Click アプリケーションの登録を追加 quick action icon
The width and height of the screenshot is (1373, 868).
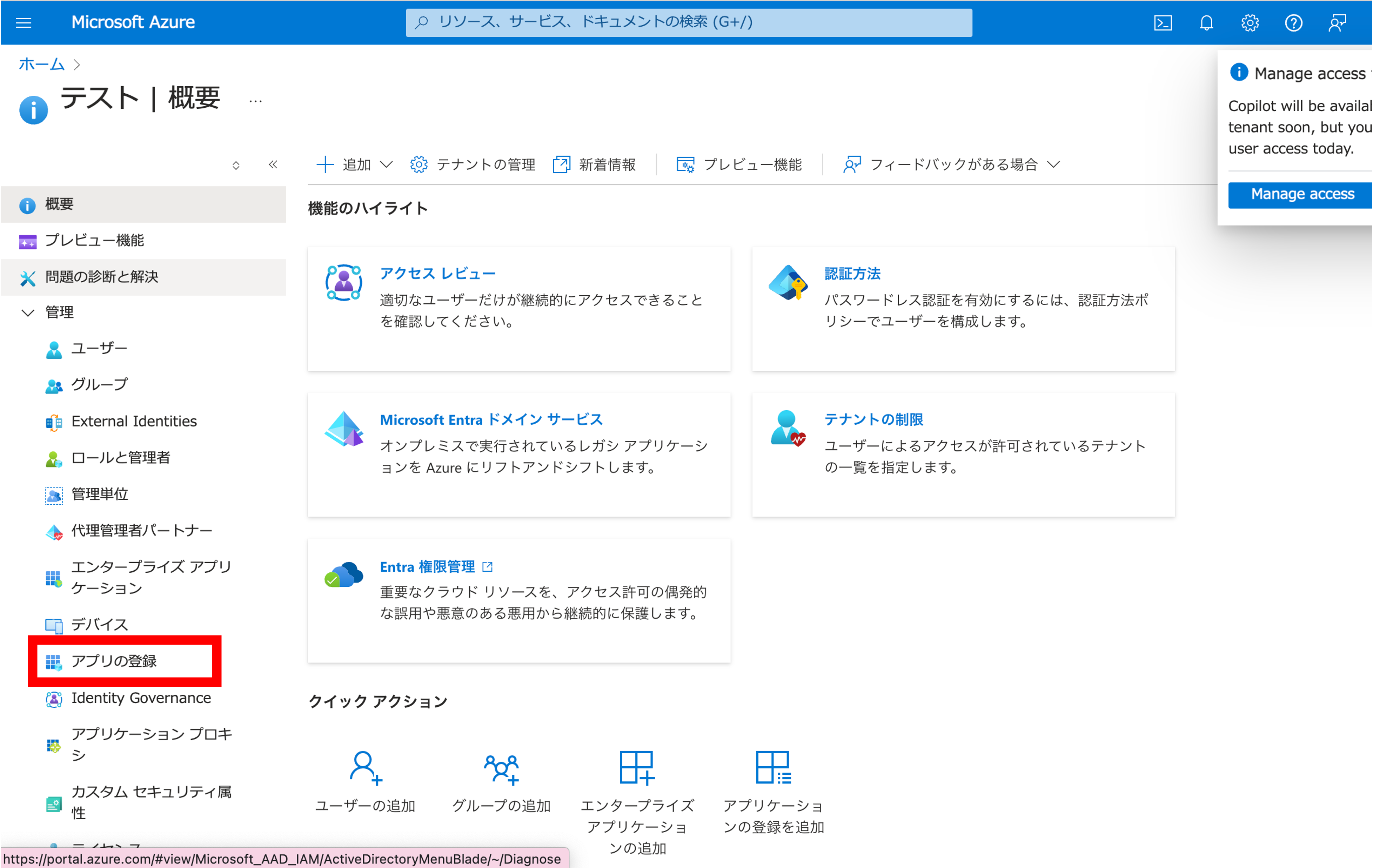pyautogui.click(x=772, y=767)
